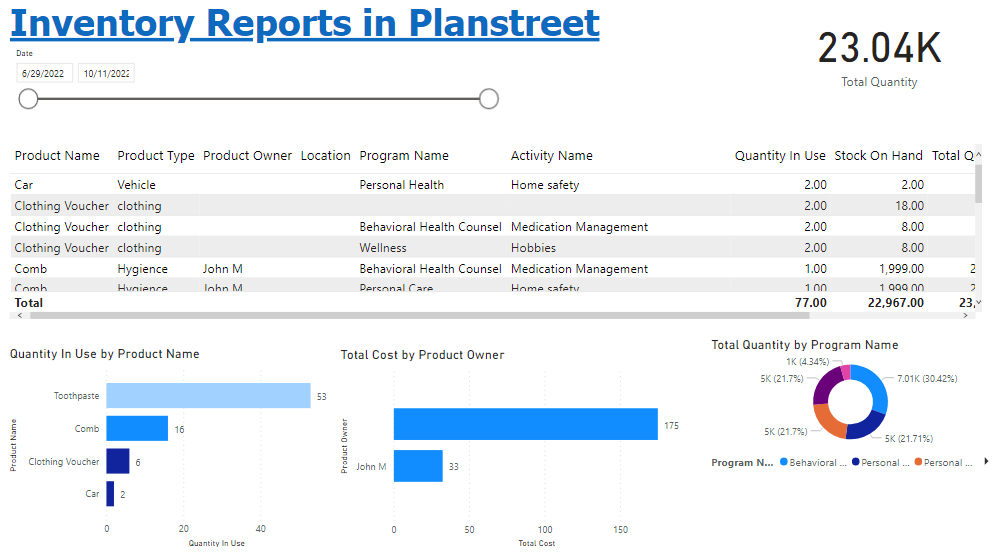Click the Total Cost by Product Owner title

click(423, 355)
